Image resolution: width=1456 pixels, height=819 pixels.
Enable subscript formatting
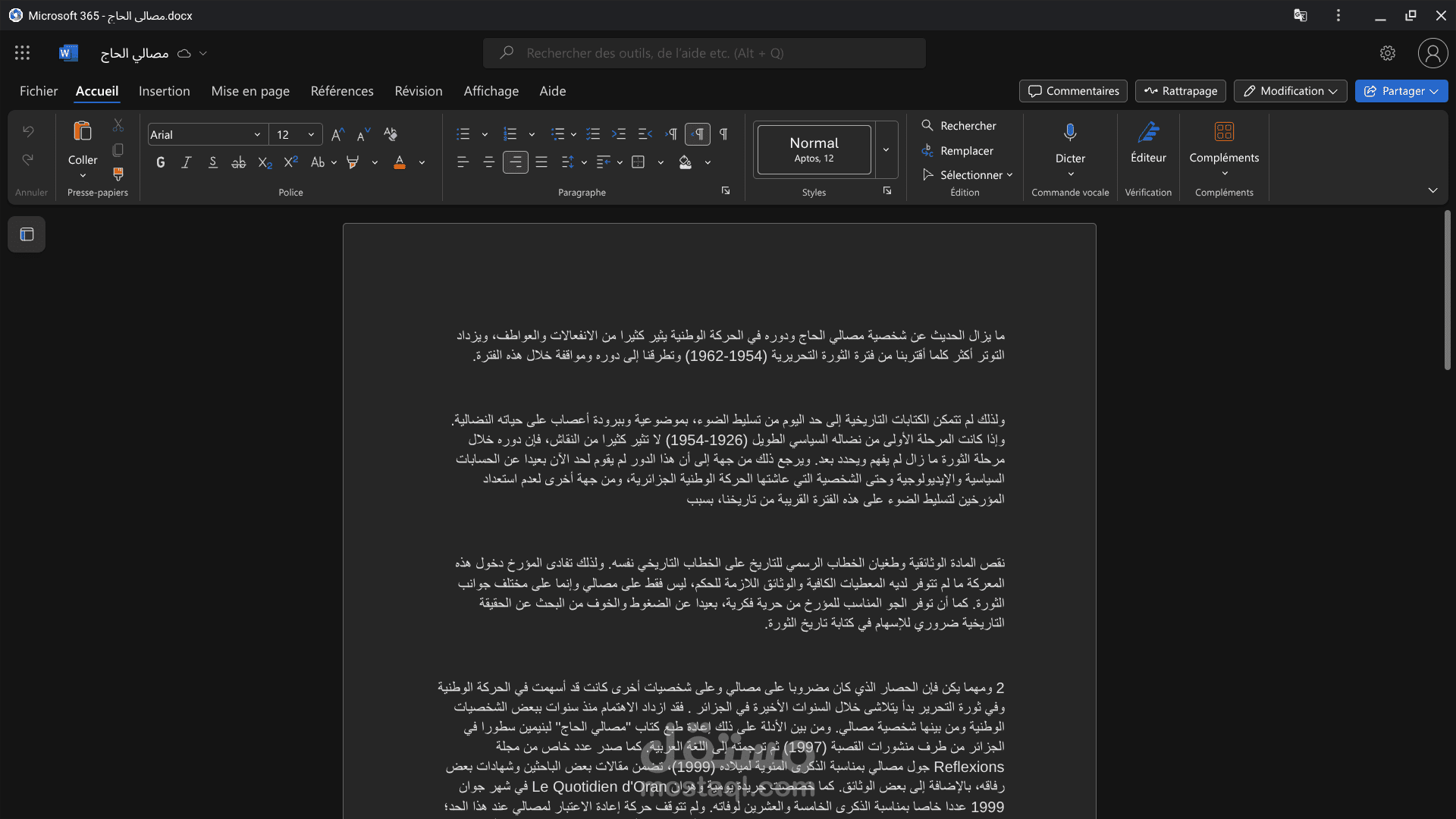(x=264, y=162)
